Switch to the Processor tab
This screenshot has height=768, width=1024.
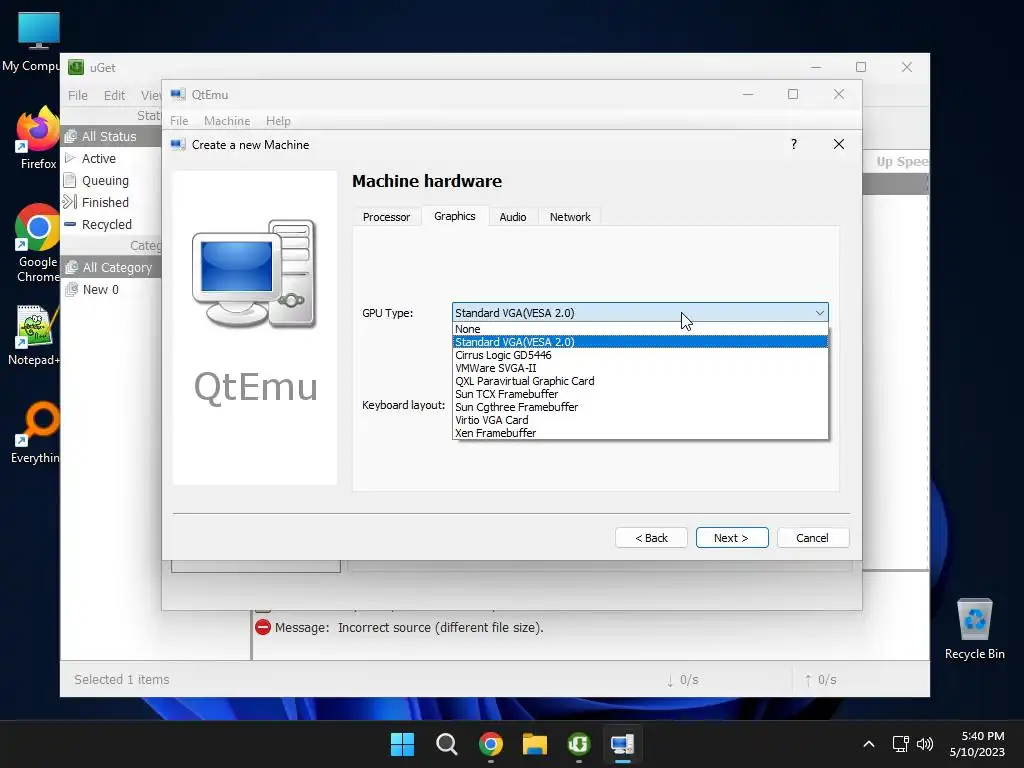[x=386, y=217]
